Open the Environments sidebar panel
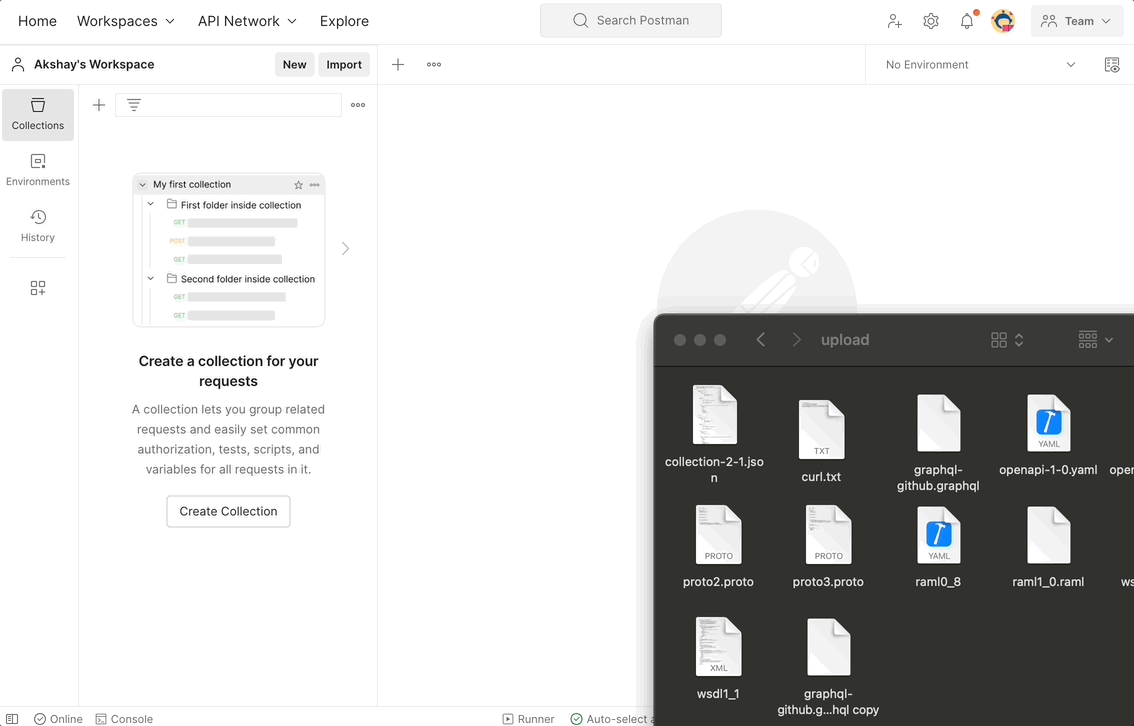The width and height of the screenshot is (1134, 726). pos(37,170)
